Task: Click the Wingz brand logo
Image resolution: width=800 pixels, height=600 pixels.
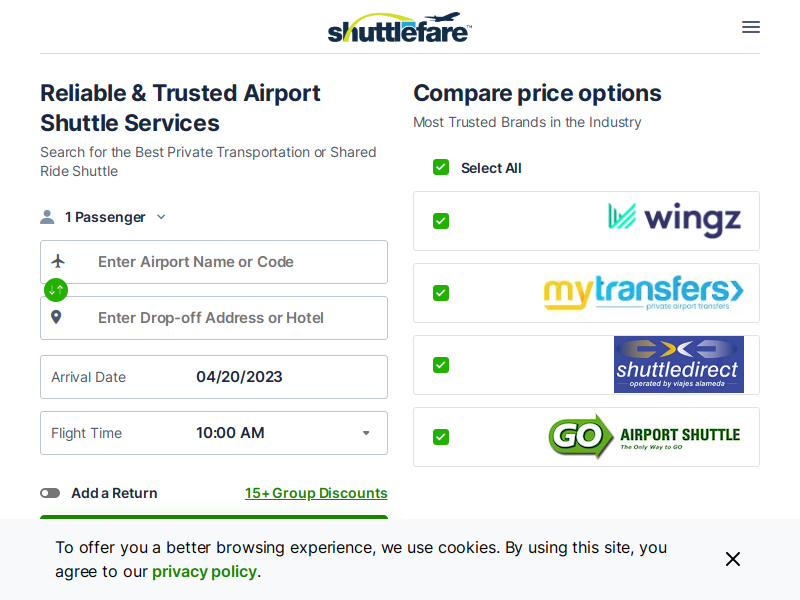Action: [x=674, y=220]
